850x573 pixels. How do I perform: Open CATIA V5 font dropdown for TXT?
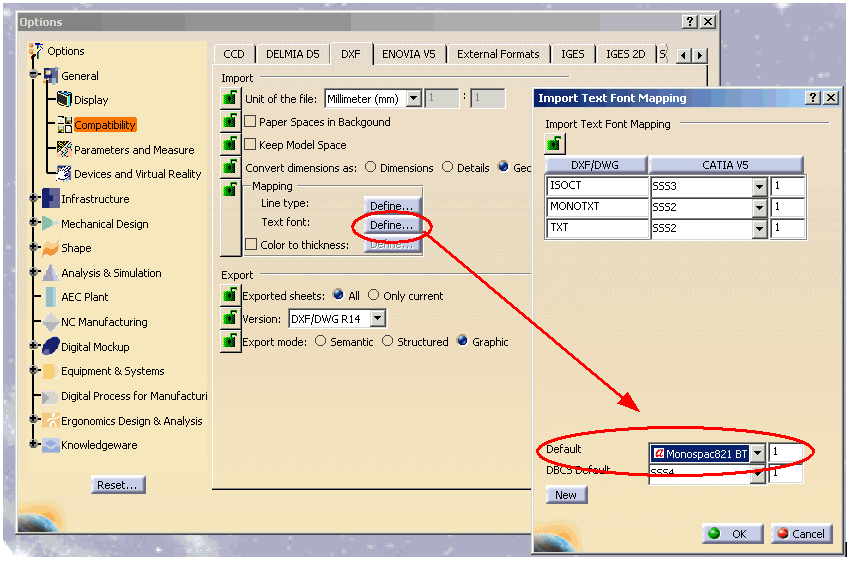pyautogui.click(x=759, y=229)
